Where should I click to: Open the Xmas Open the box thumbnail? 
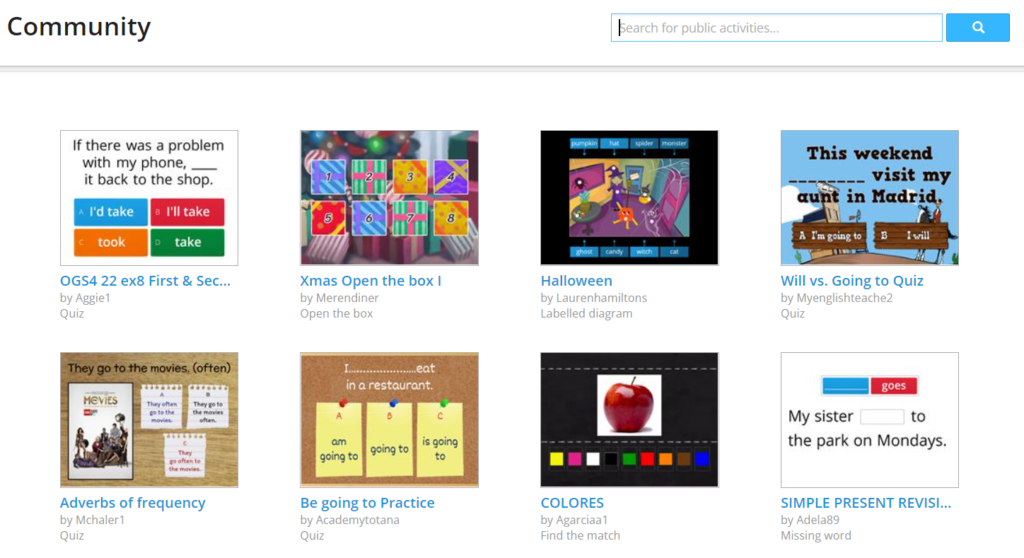[x=389, y=197]
